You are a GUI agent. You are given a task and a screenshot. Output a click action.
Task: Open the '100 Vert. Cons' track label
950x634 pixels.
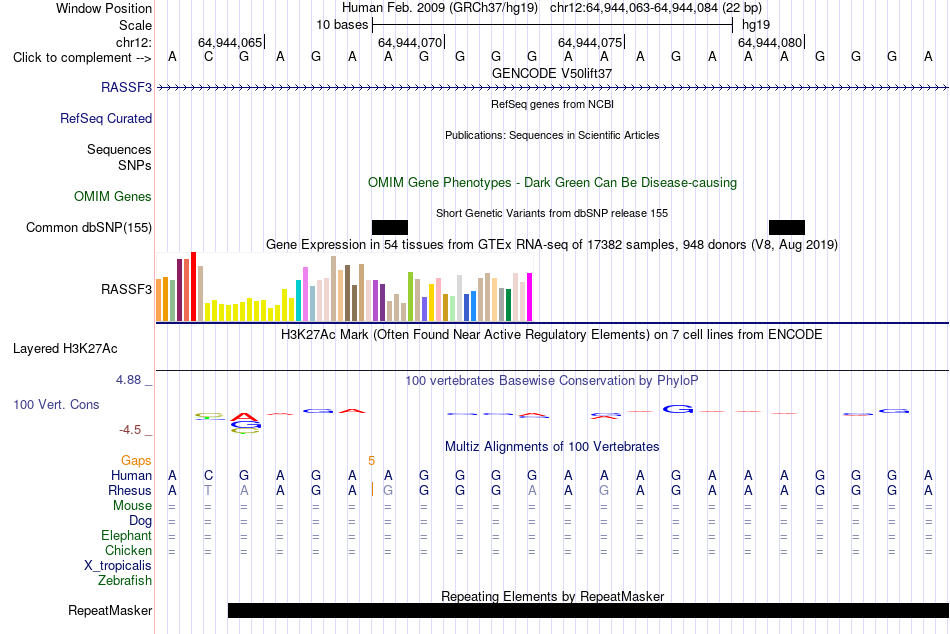click(56, 404)
